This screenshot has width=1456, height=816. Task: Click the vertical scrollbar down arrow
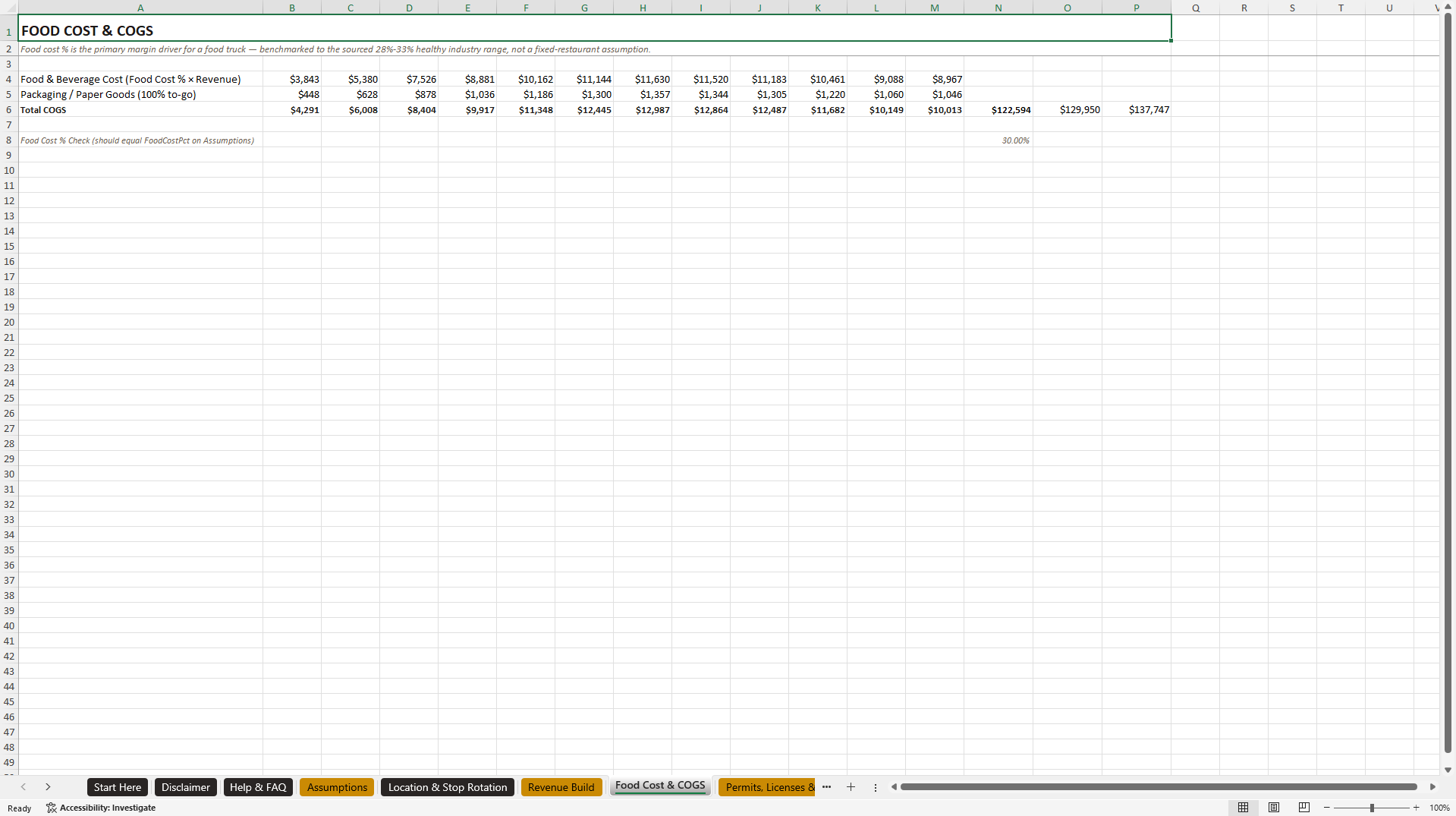tap(1448, 770)
